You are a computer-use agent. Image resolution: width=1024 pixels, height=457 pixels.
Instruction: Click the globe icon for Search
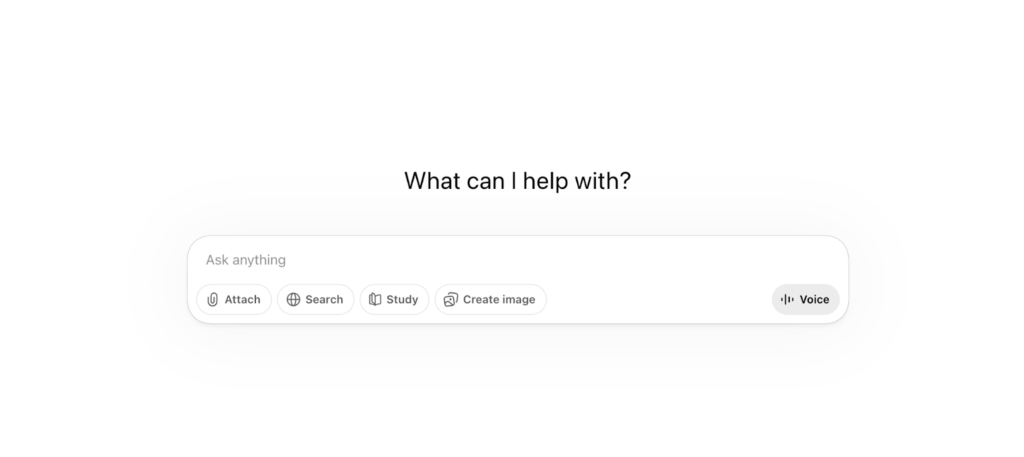[293, 300]
